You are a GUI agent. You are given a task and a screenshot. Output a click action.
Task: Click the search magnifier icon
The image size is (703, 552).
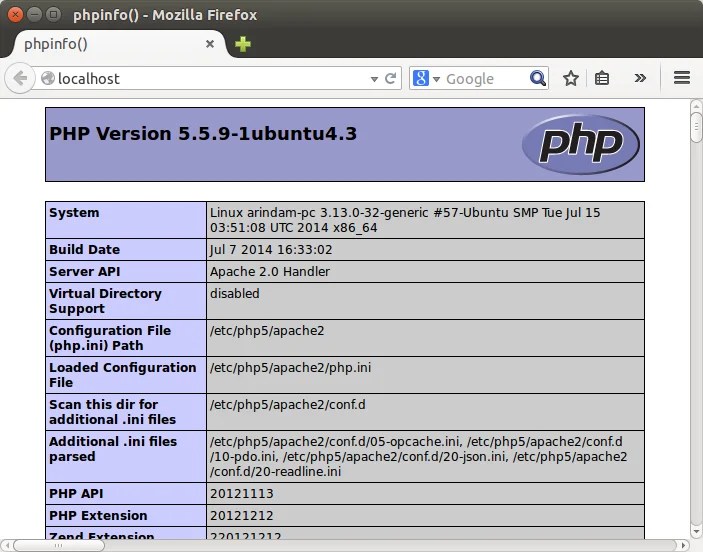pyautogui.click(x=538, y=78)
